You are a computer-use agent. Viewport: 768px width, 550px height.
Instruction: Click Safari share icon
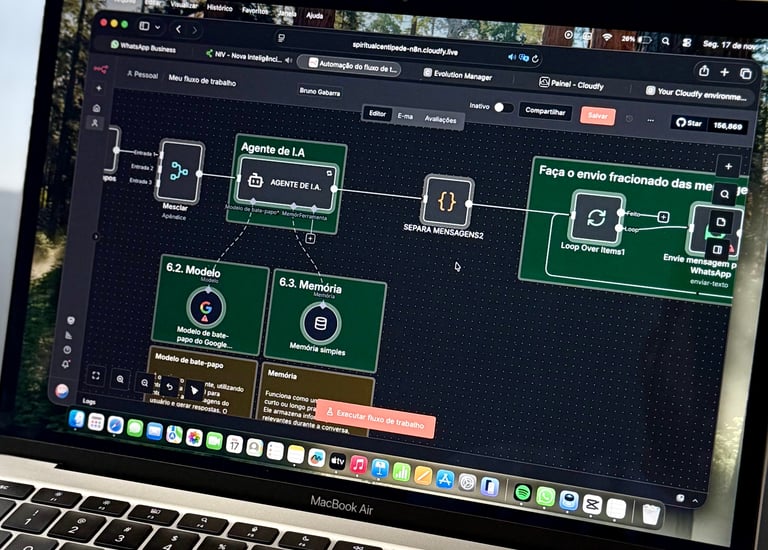704,71
